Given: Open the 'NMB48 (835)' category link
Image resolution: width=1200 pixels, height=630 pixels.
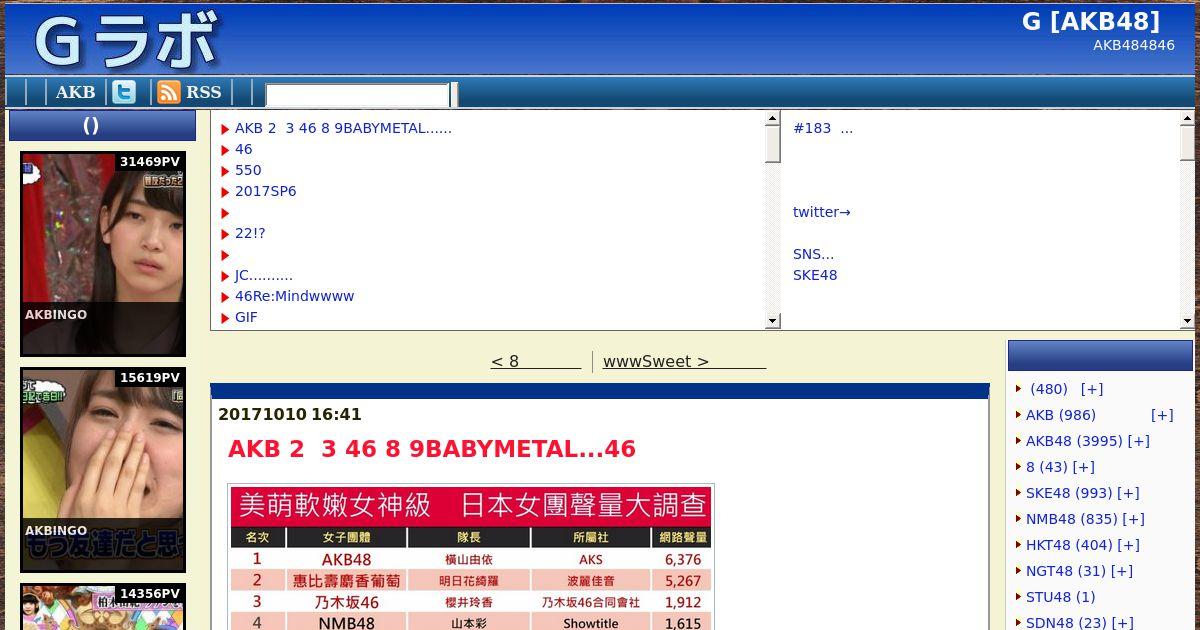Looking at the screenshot, I should pos(1072,519).
